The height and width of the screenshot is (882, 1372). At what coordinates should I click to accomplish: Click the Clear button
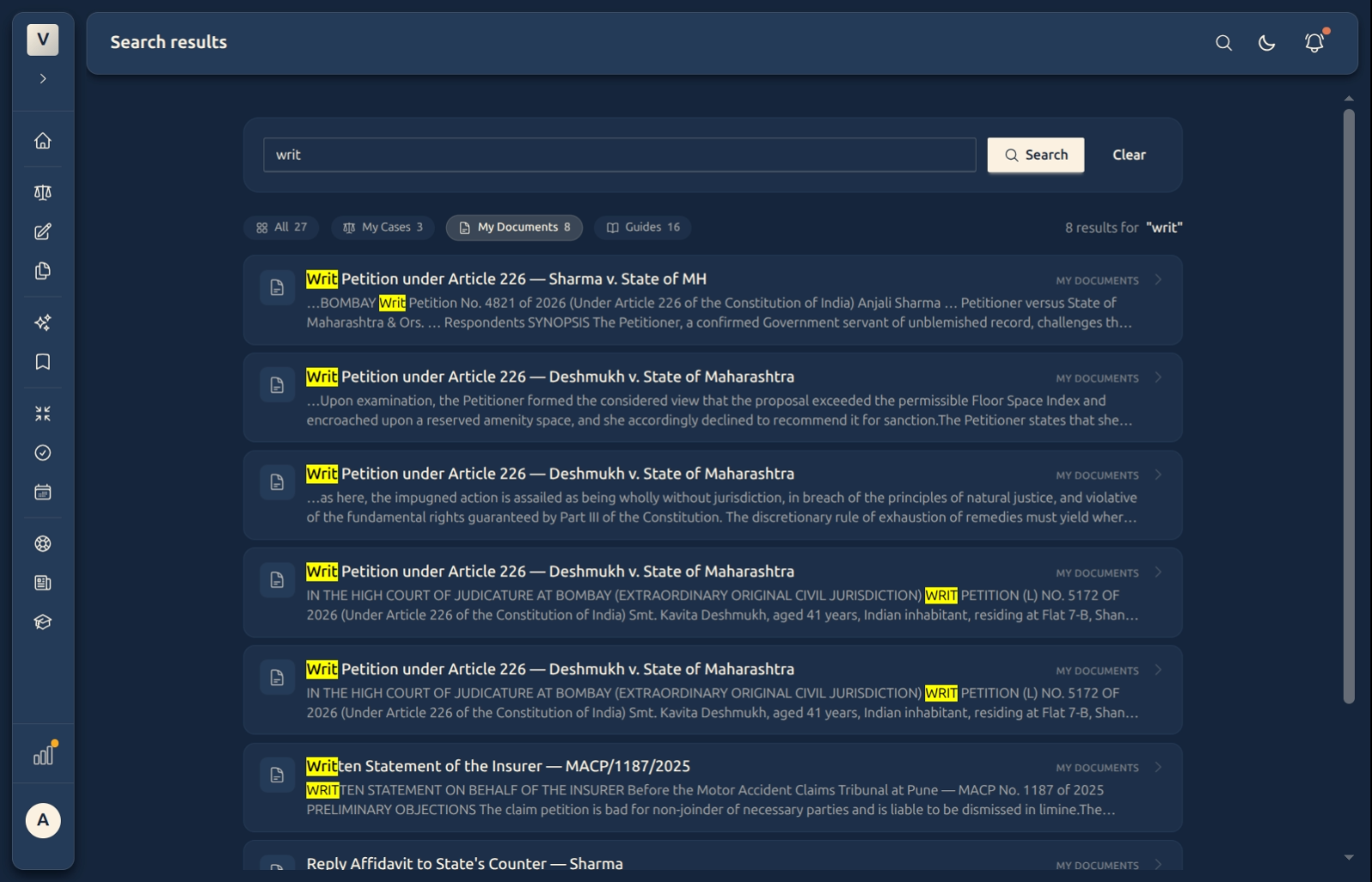coord(1128,155)
